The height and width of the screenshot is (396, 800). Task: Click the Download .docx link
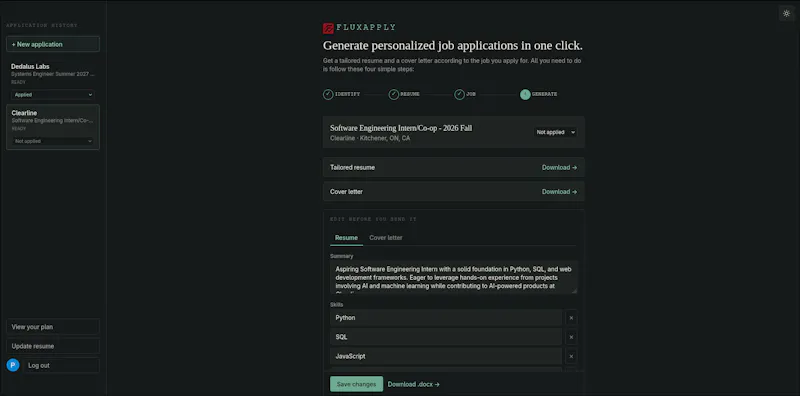413,384
